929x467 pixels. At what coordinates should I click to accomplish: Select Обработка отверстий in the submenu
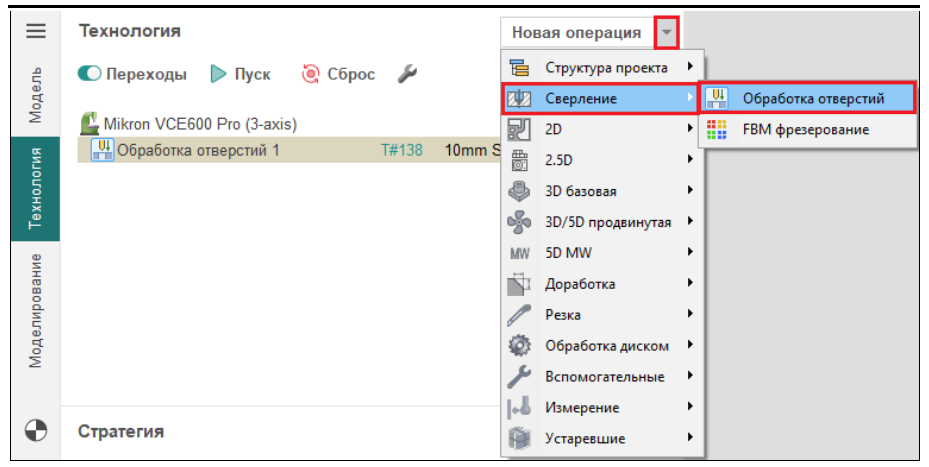813,98
